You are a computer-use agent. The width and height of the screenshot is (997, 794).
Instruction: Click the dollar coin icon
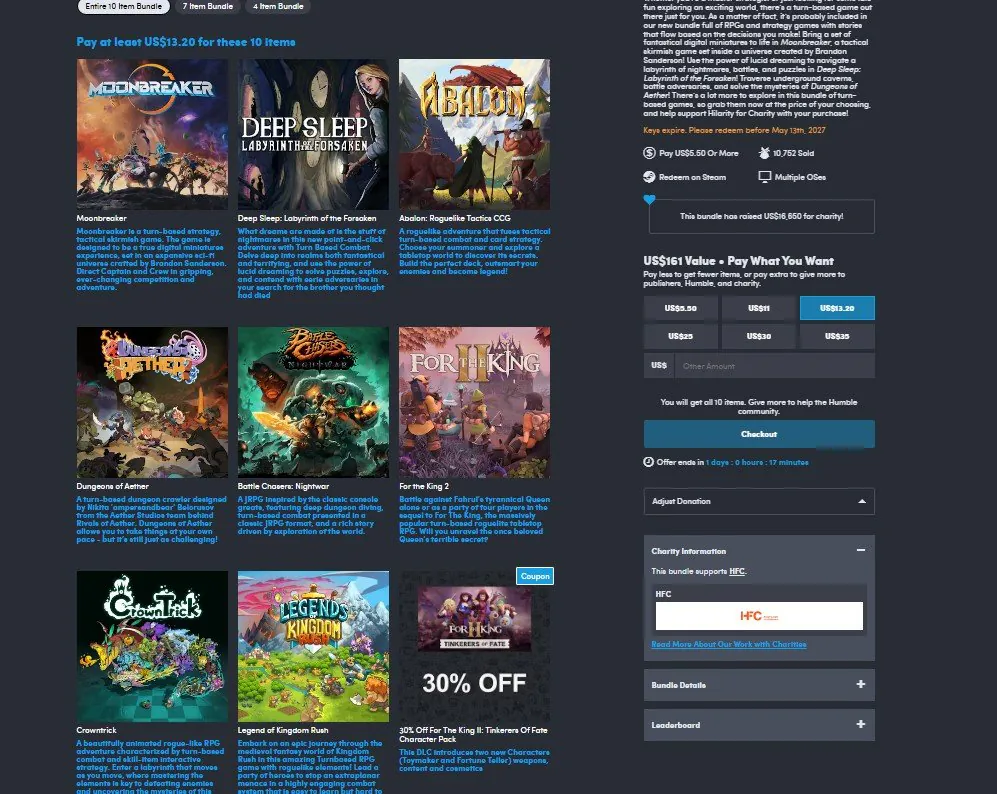[649, 153]
